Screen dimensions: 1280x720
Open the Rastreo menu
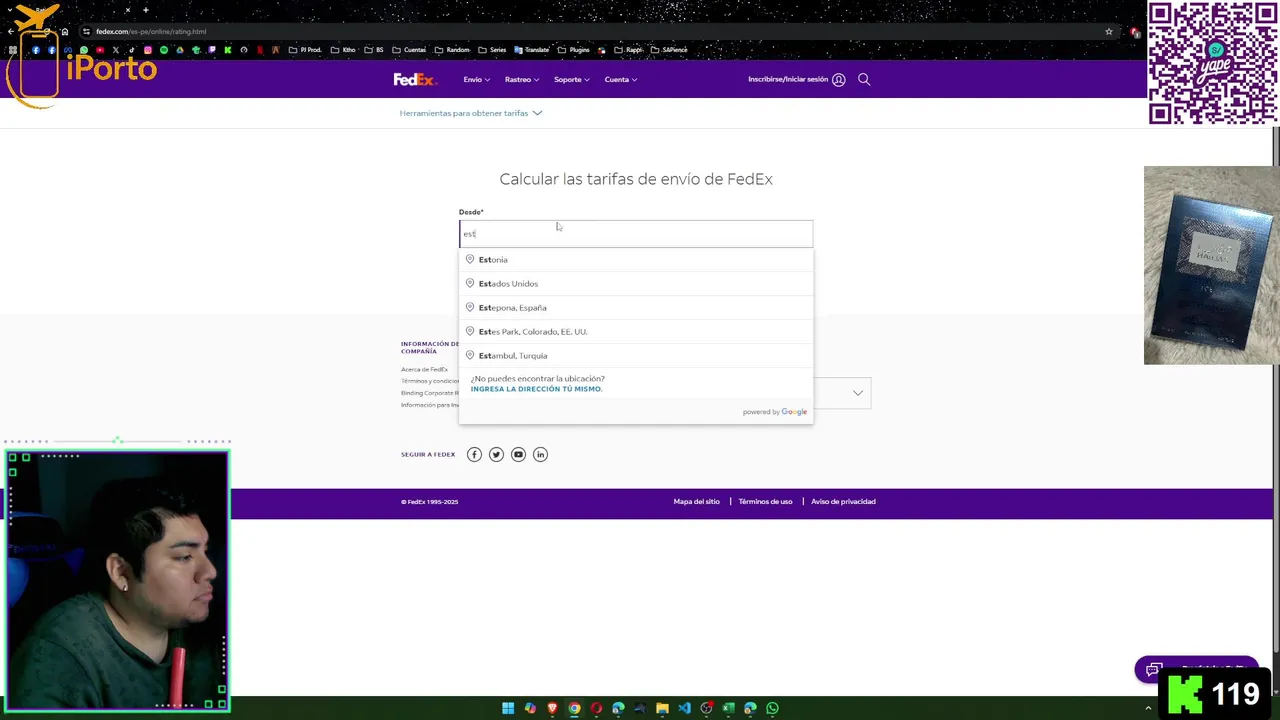point(522,80)
